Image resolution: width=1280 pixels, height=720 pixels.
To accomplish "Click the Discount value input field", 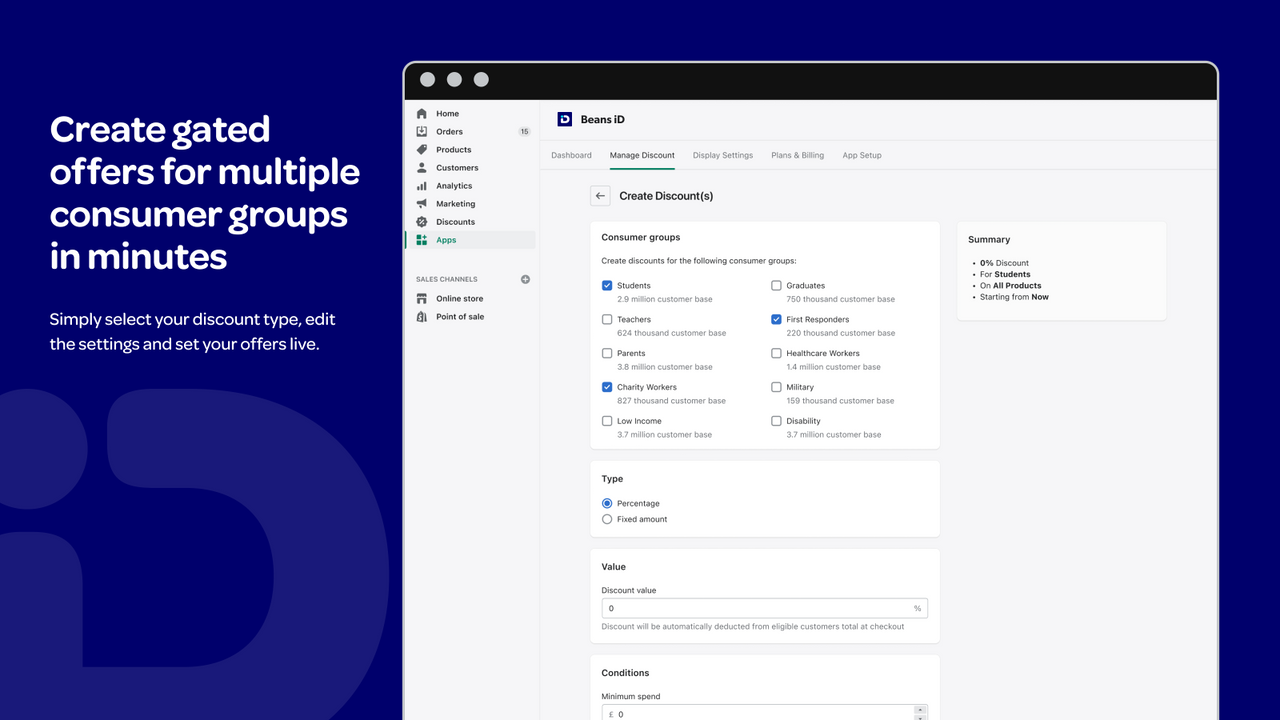I will click(x=764, y=608).
